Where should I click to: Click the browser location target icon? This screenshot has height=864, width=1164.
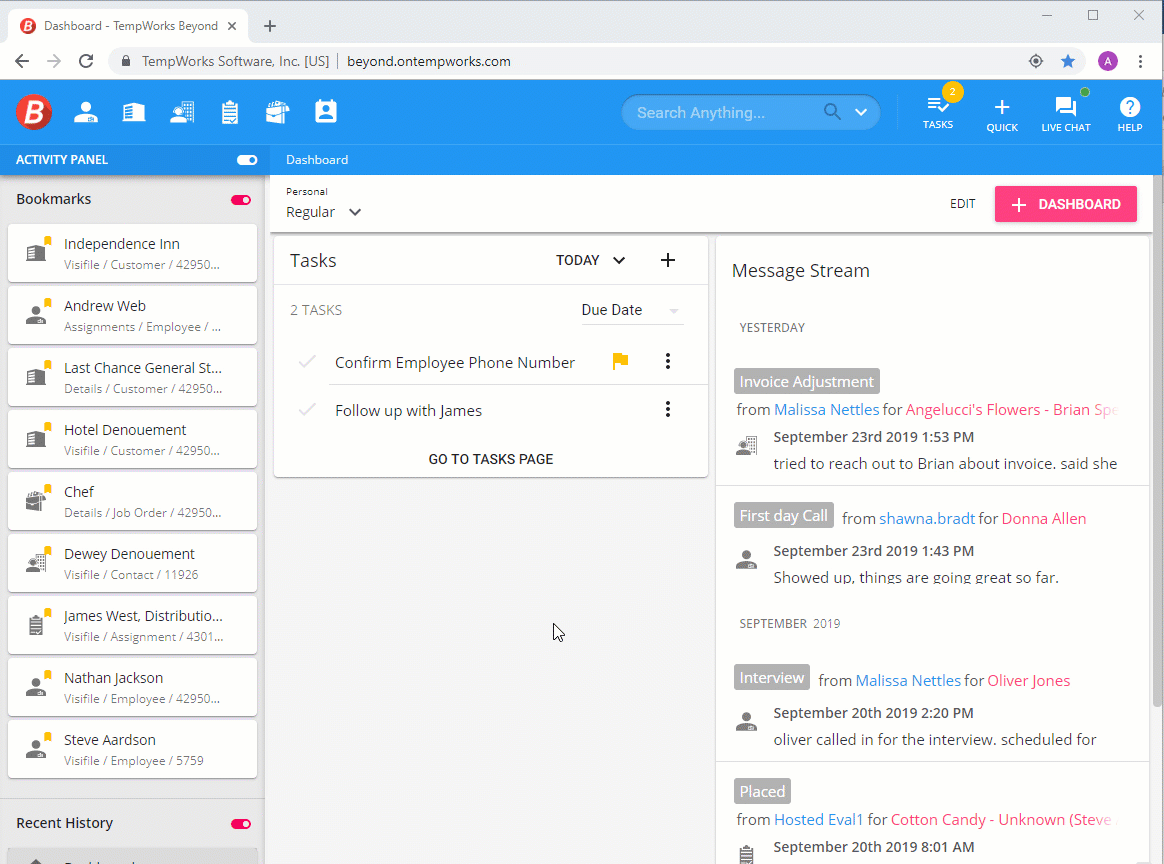click(x=1036, y=61)
